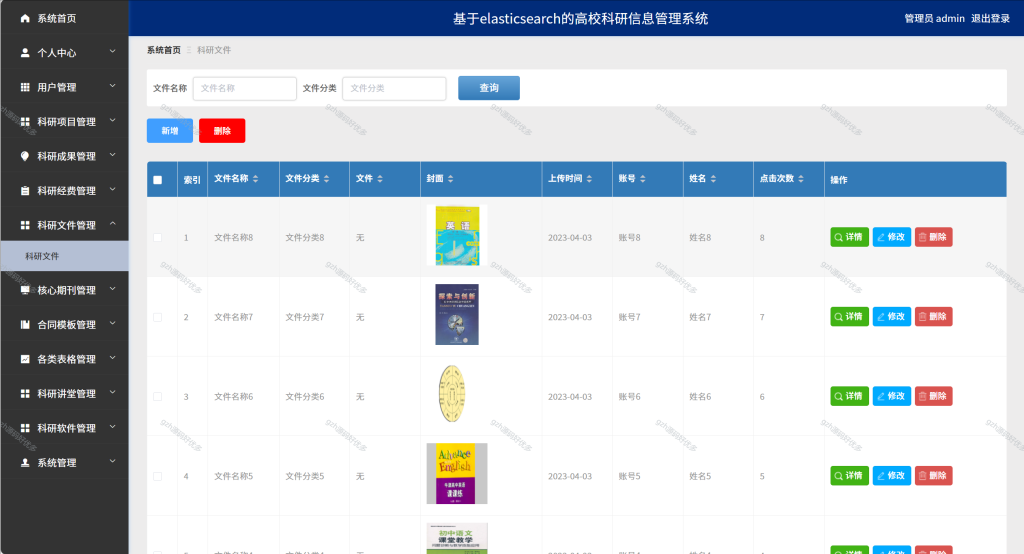1024x554 pixels.
Task: Click 删除 for 文件名称6 row
Action: (933, 397)
